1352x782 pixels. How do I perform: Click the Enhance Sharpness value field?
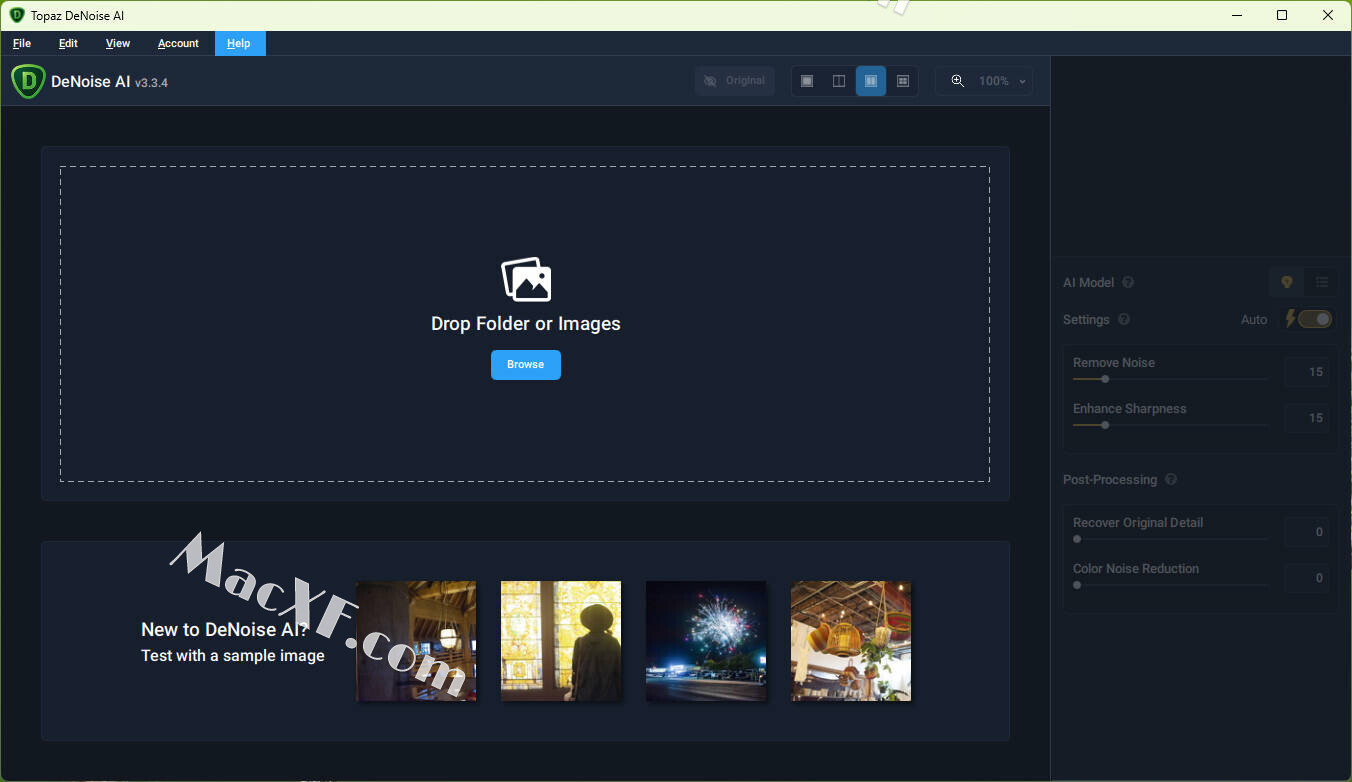coord(1307,418)
